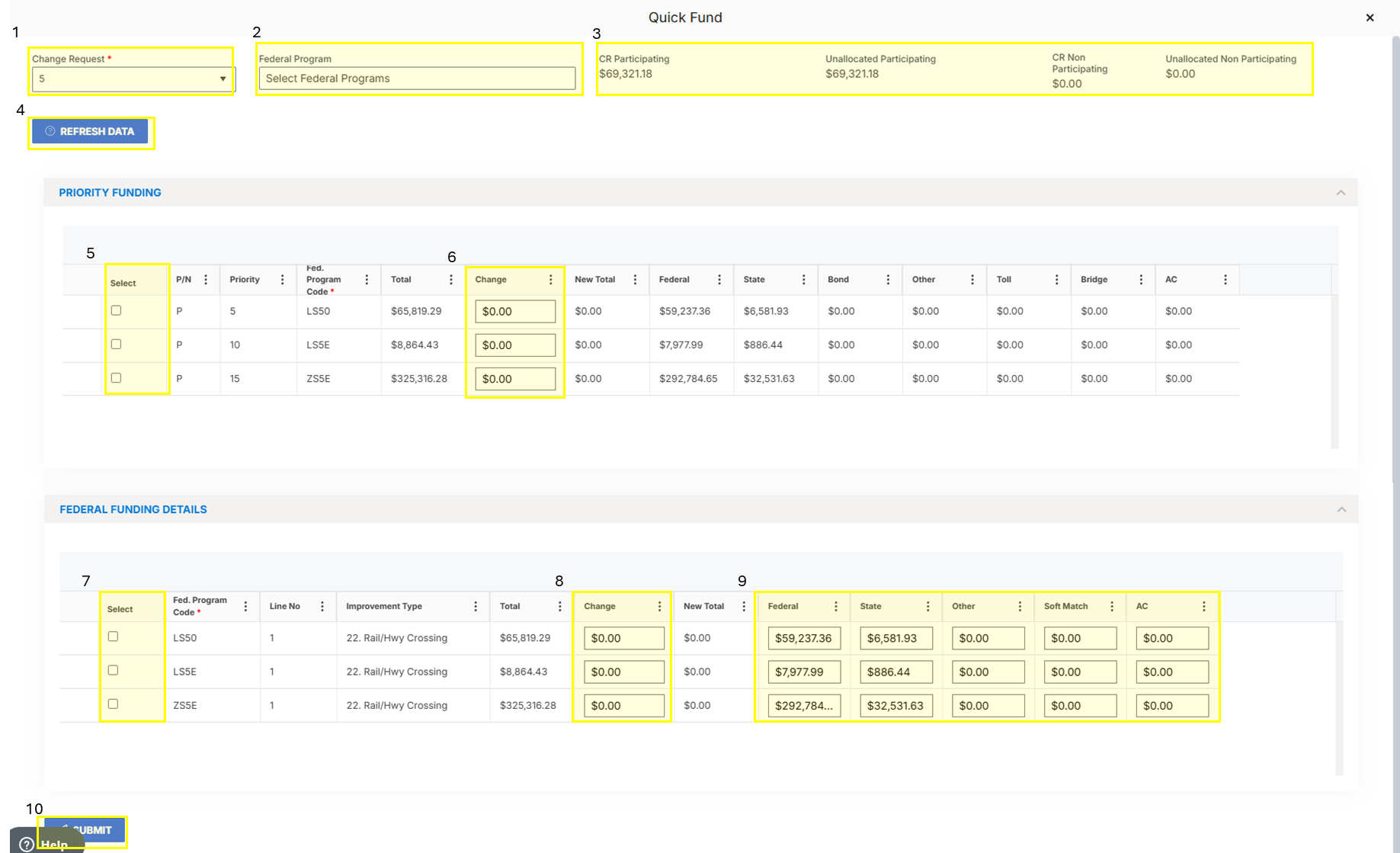Collapse the Priority Funding section
This screenshot has width=1400, height=853.
pyautogui.click(x=1341, y=193)
